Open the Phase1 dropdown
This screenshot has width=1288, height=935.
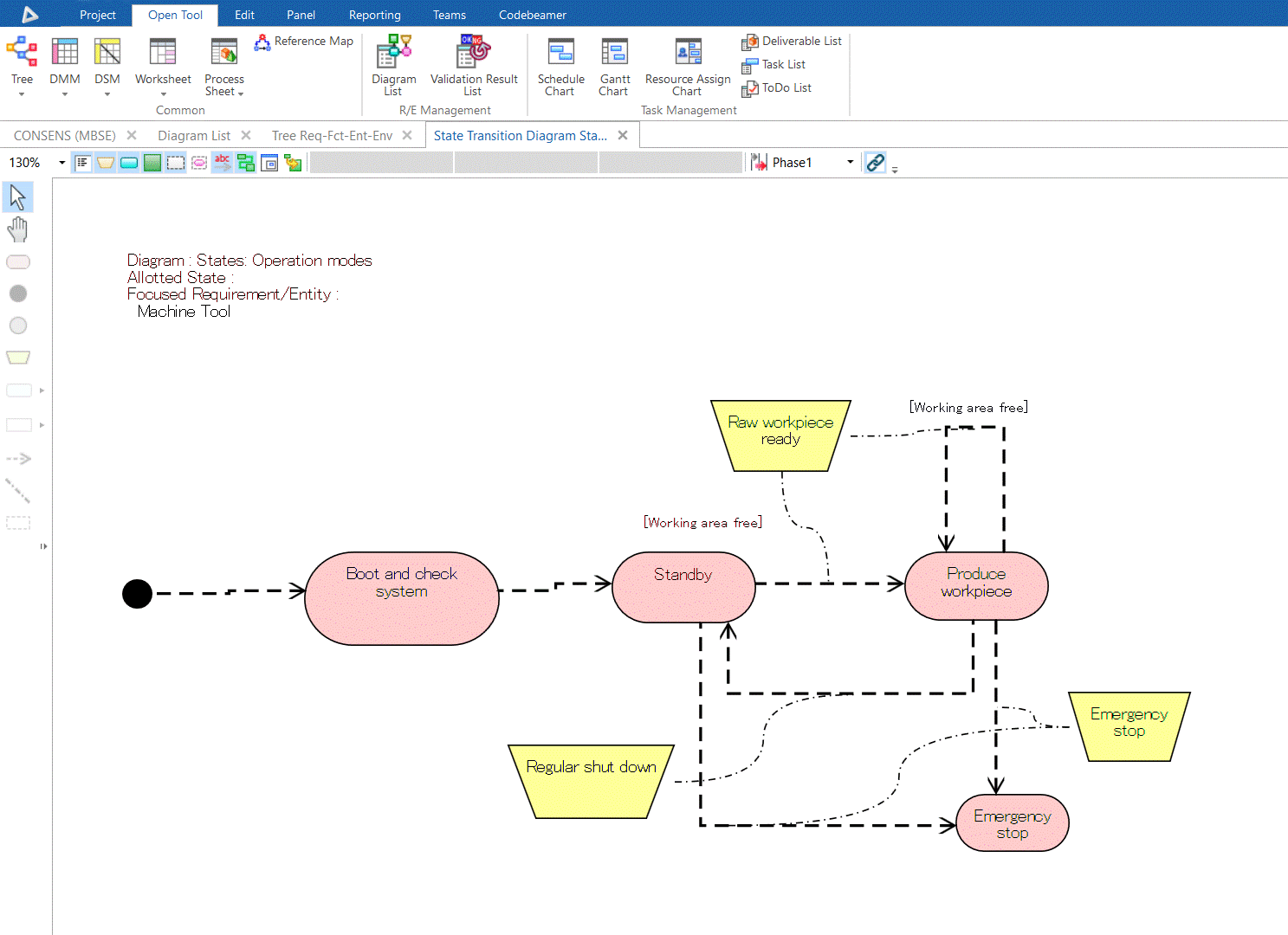pyautogui.click(x=848, y=162)
